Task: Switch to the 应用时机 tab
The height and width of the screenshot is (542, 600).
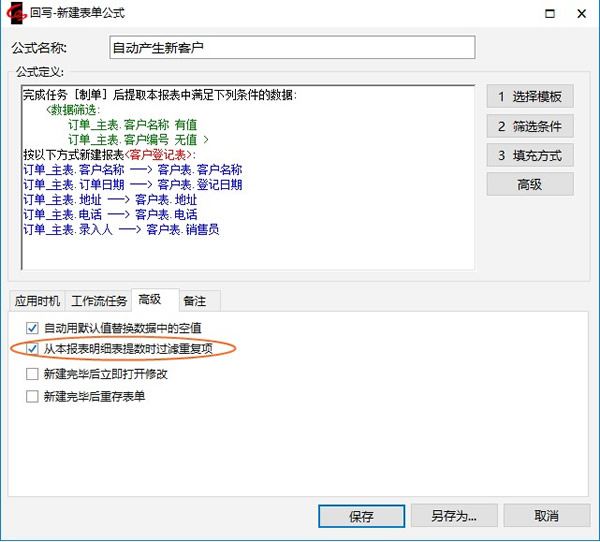Action: point(36,301)
